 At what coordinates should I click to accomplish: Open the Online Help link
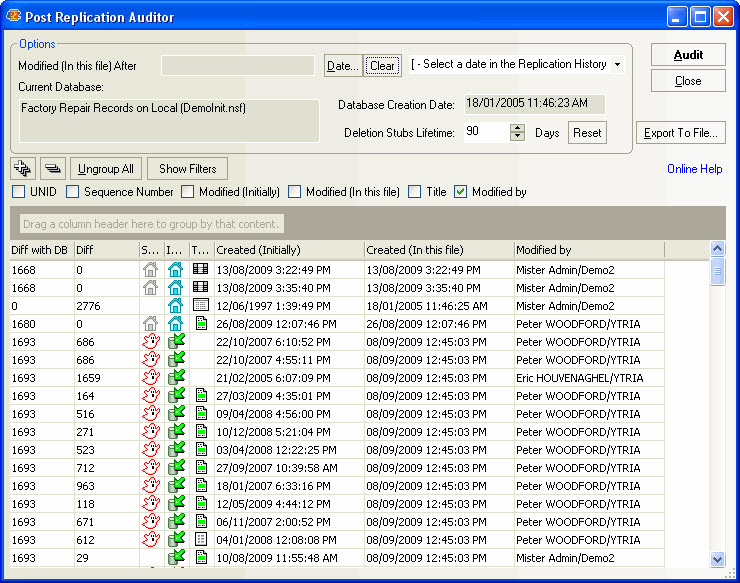pyautogui.click(x=694, y=169)
